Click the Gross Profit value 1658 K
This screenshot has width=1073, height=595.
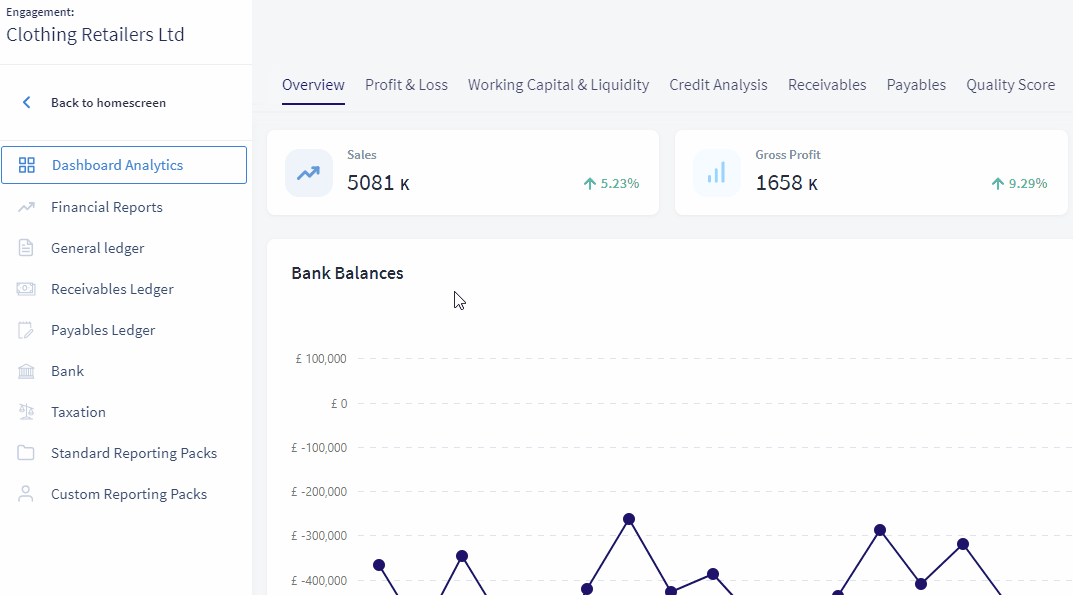(x=786, y=183)
